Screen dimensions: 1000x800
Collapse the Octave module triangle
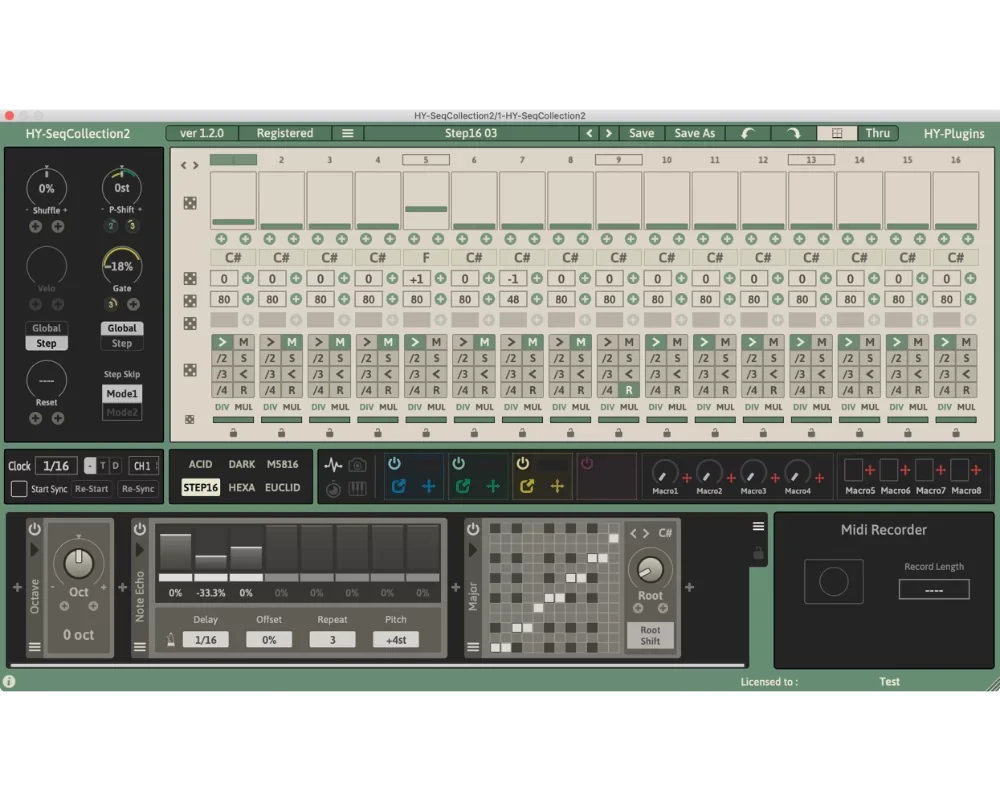[x=34, y=550]
